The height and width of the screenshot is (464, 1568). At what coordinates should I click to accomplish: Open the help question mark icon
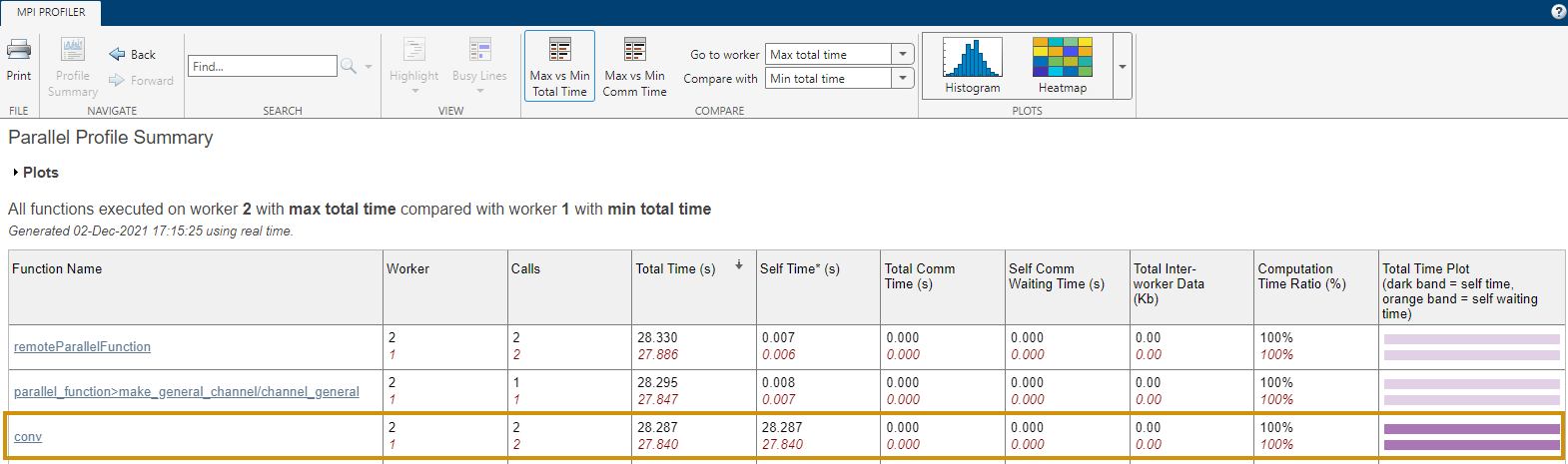[x=1558, y=12]
